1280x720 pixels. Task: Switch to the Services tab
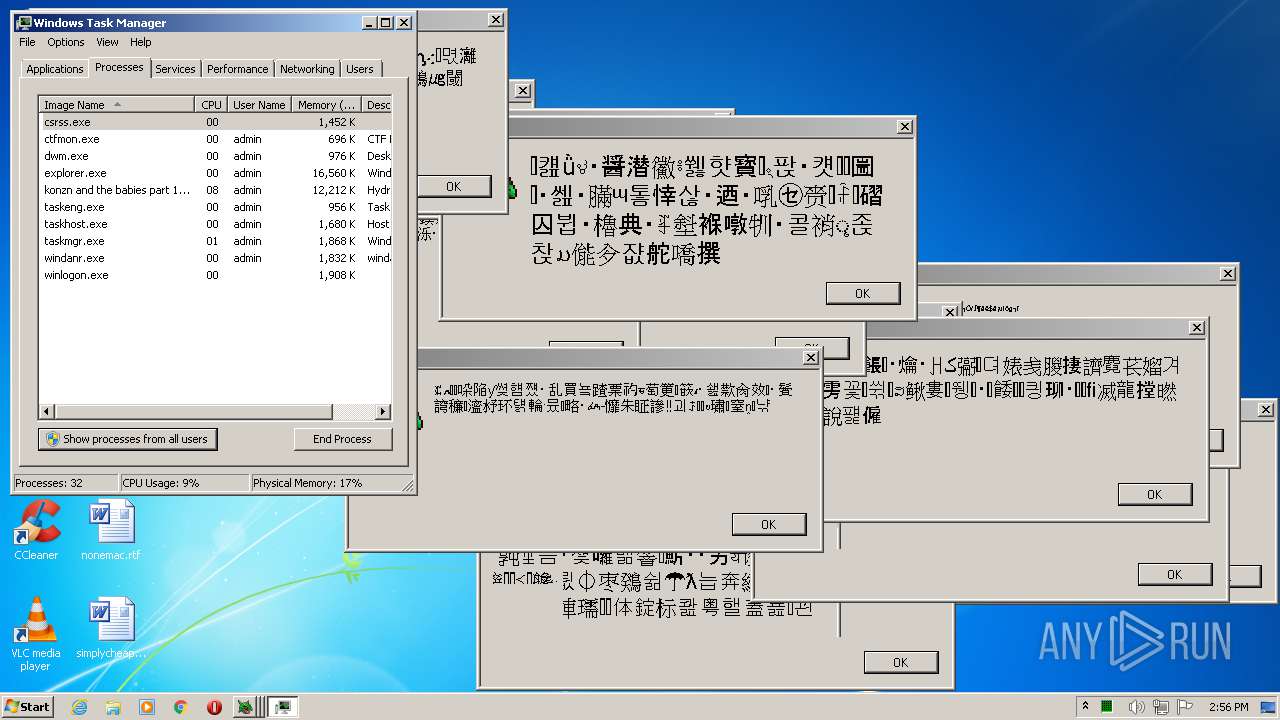(175, 69)
